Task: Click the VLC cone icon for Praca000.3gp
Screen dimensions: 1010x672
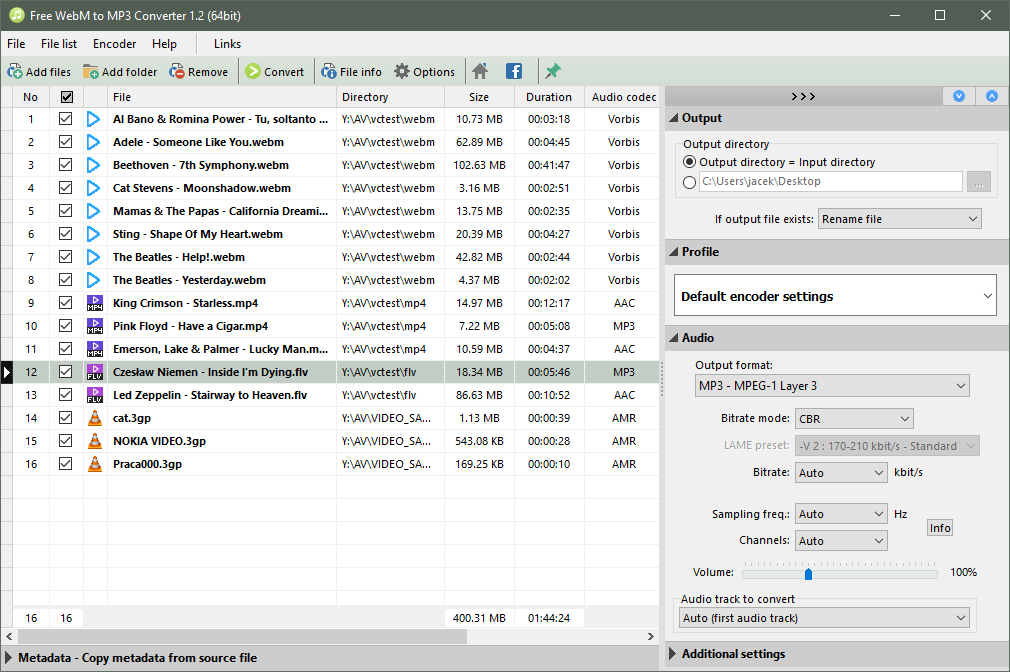Action: click(x=95, y=464)
